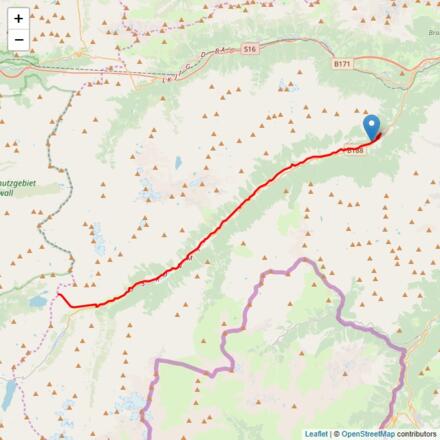The width and height of the screenshot is (440, 440).
Task: Click the B188 road shield near marker
Action: point(355,151)
